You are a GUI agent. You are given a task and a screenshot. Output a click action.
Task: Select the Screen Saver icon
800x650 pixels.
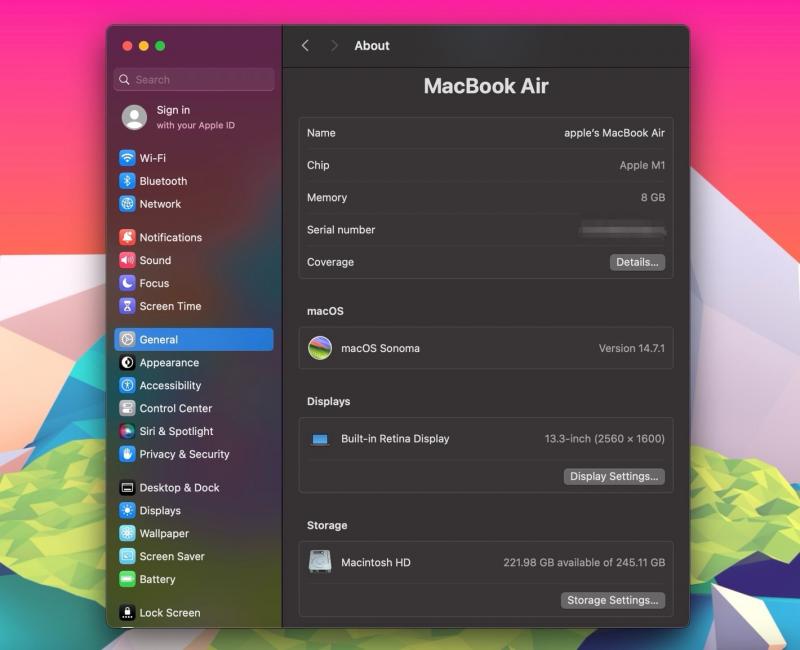(x=127, y=556)
